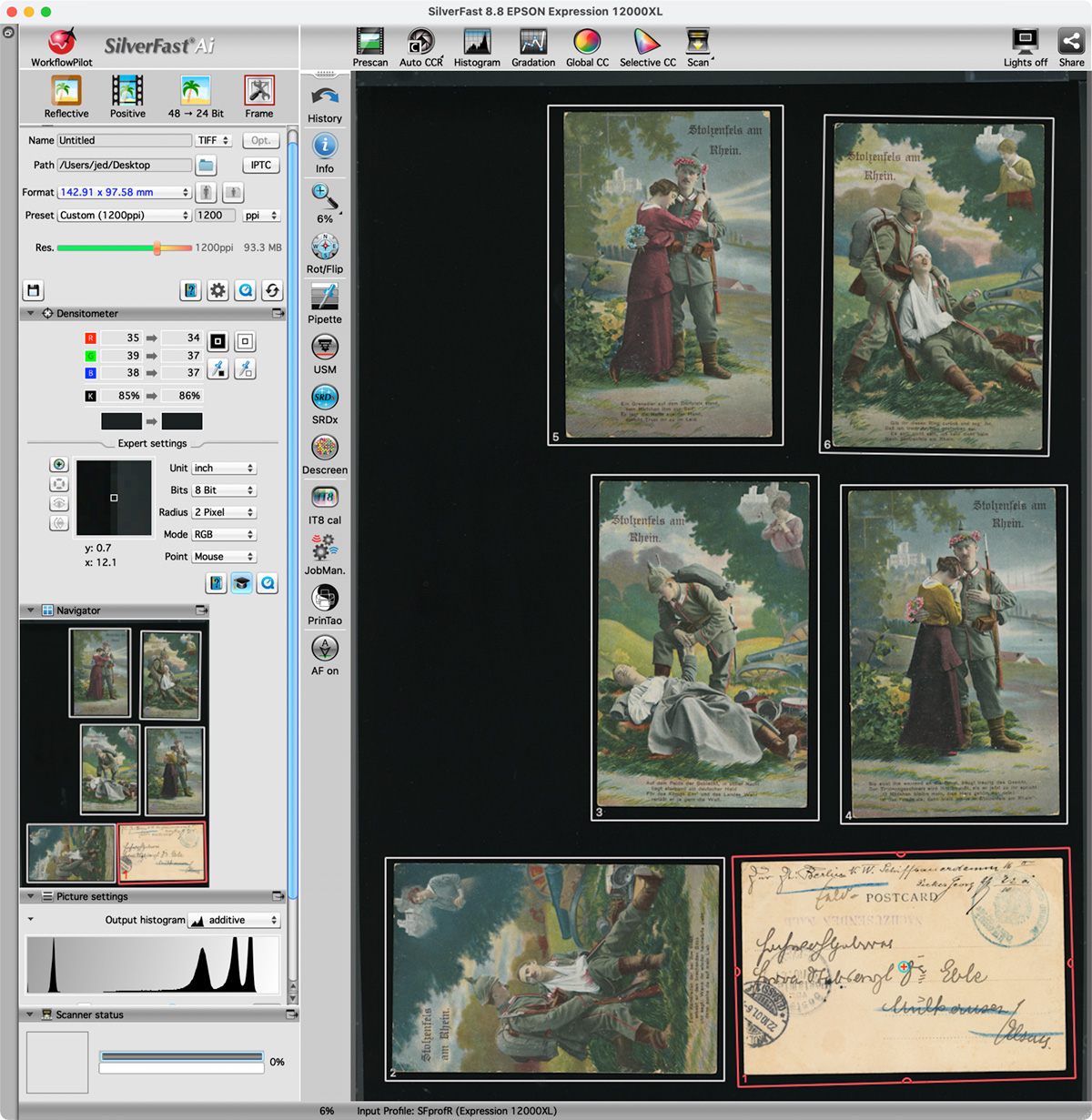Open the Histogram tool
Viewport: 1092px width, 1120px height.
tap(477, 47)
